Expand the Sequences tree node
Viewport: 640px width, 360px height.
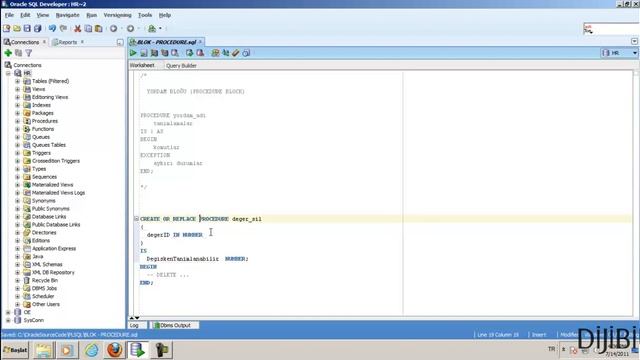click(x=18, y=177)
